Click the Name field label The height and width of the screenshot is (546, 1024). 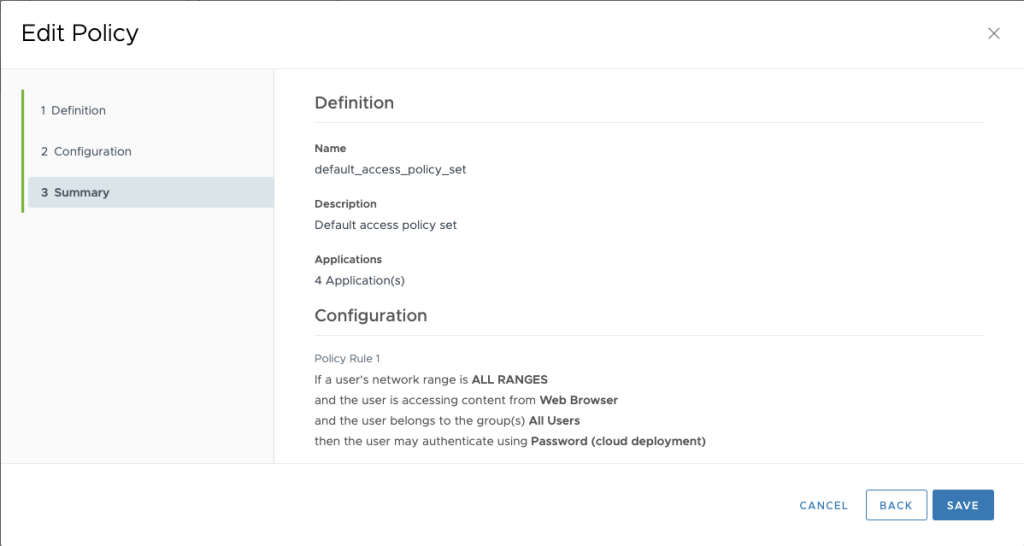click(330, 148)
